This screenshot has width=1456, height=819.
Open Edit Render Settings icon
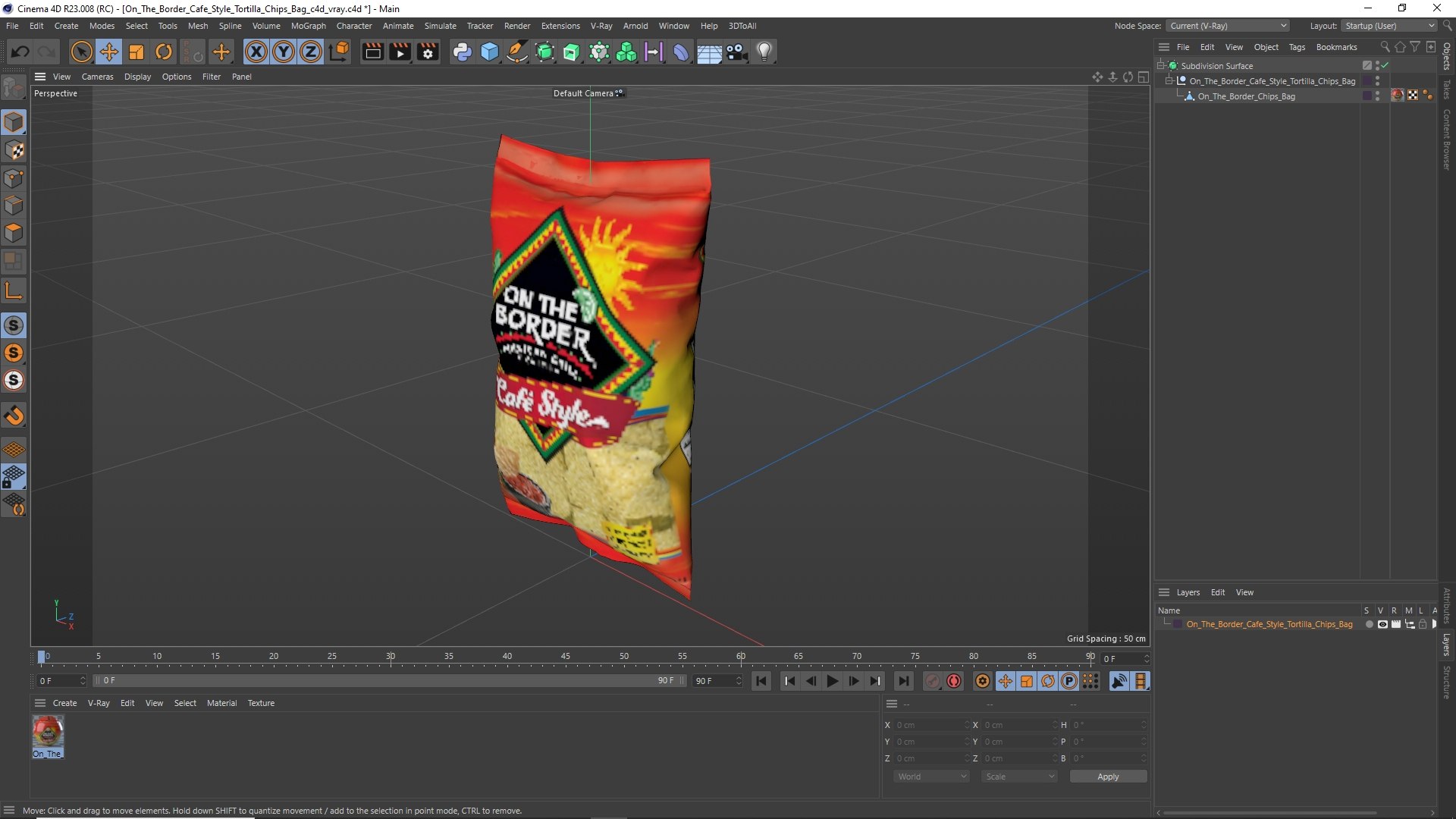tap(428, 52)
